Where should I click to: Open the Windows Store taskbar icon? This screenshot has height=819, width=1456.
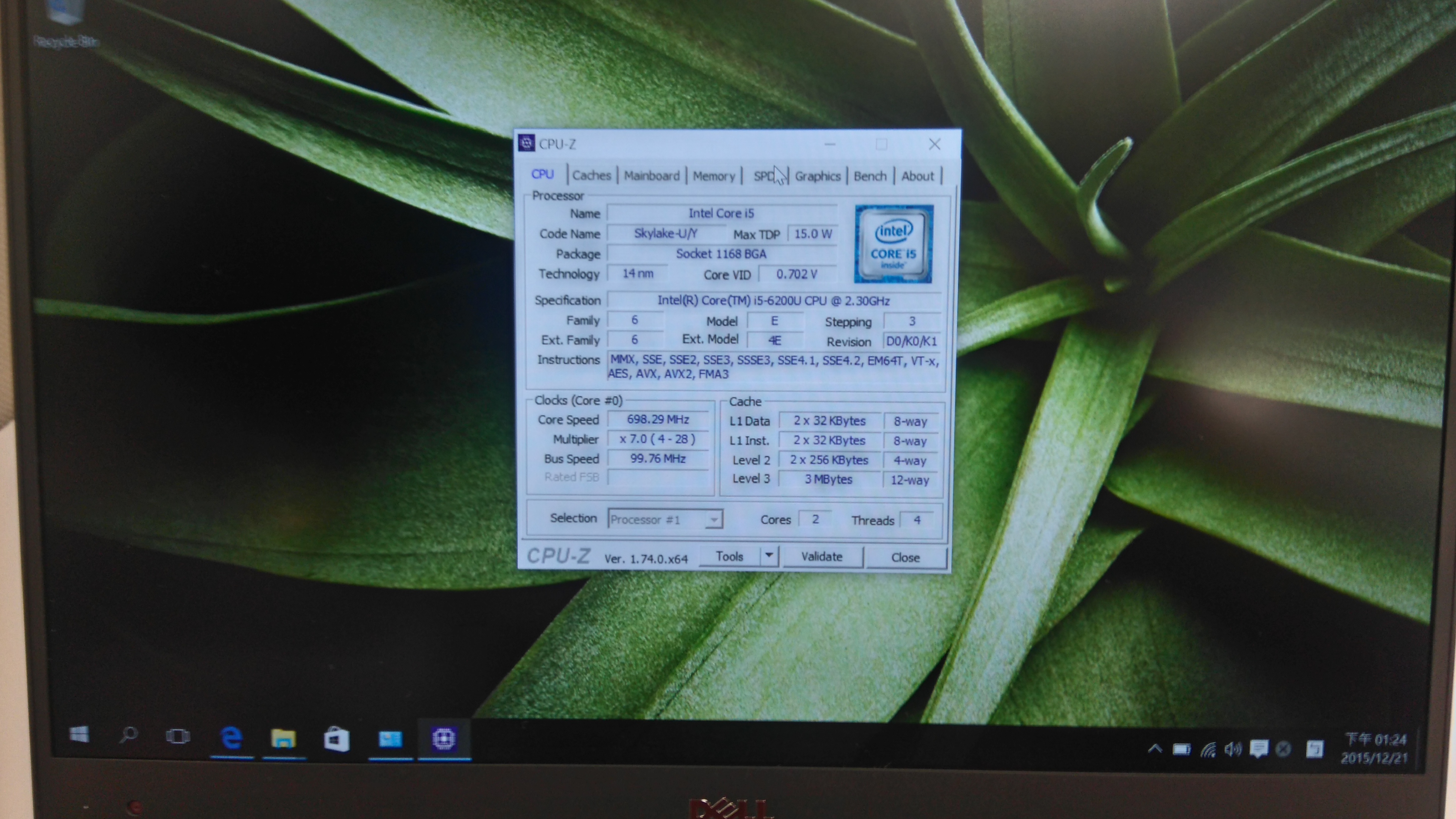(336, 739)
